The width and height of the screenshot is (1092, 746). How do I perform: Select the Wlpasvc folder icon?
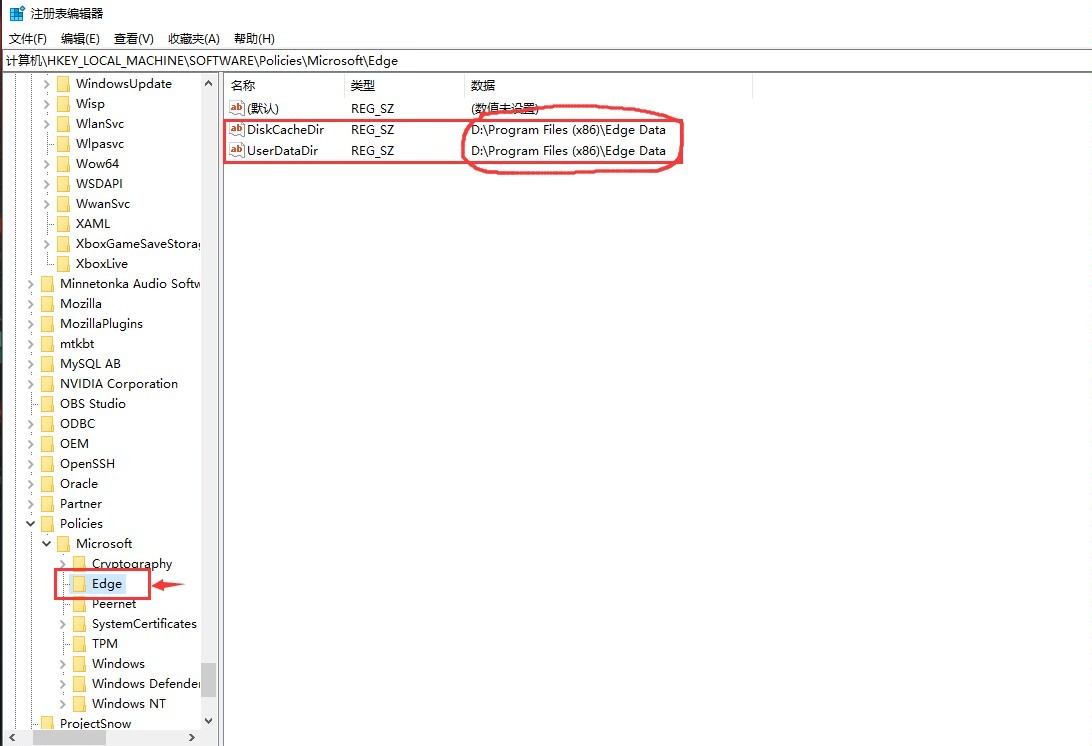click(63, 144)
